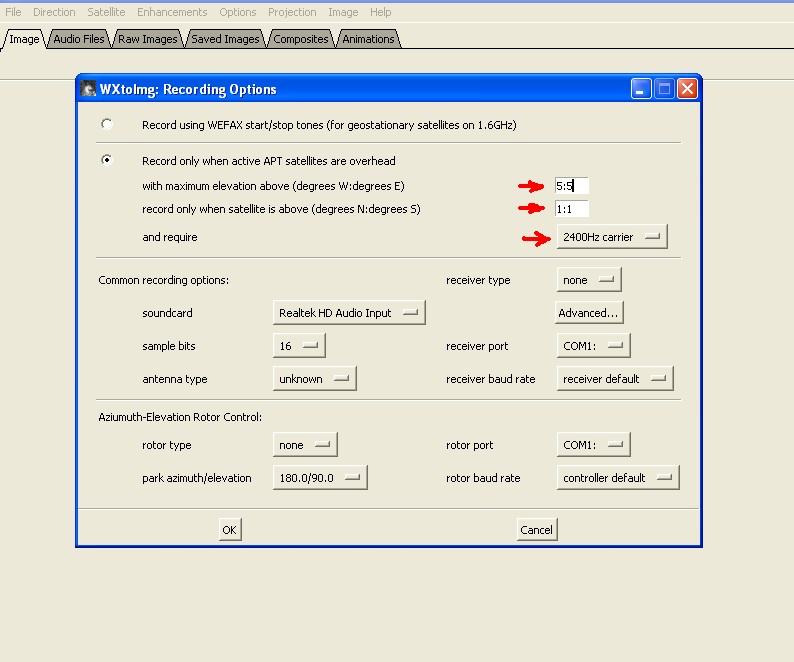
Task: Select the Record using WEFAX start/stop tones option
Action: [106, 124]
